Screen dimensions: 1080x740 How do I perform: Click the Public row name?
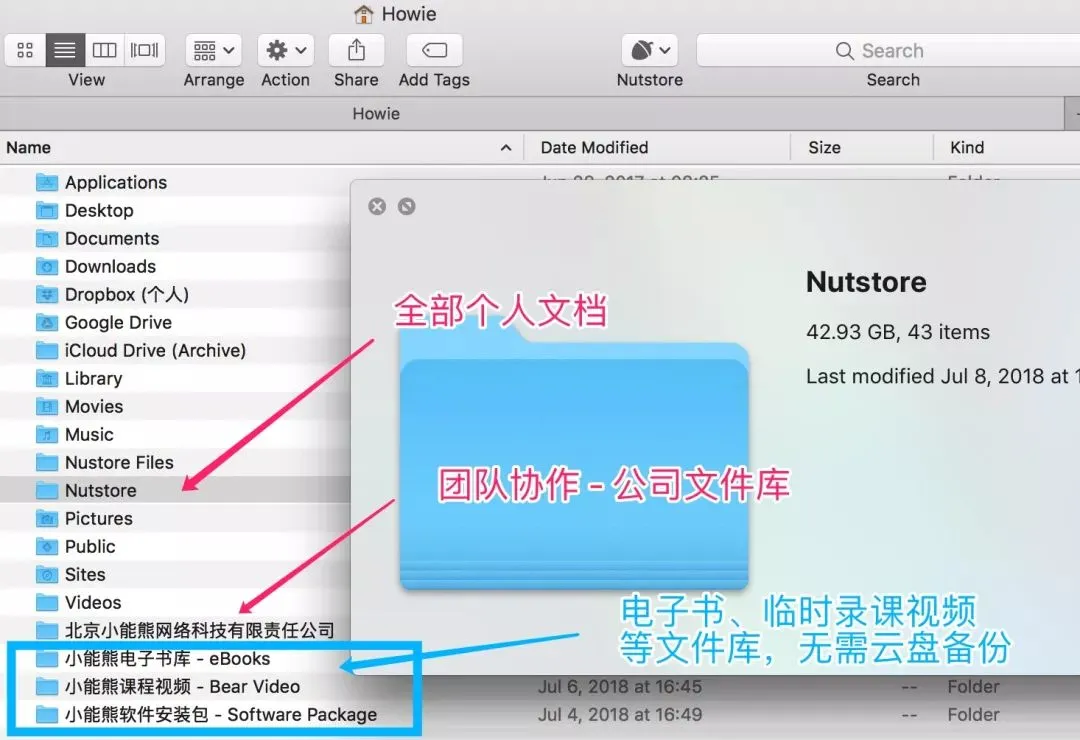coord(90,546)
